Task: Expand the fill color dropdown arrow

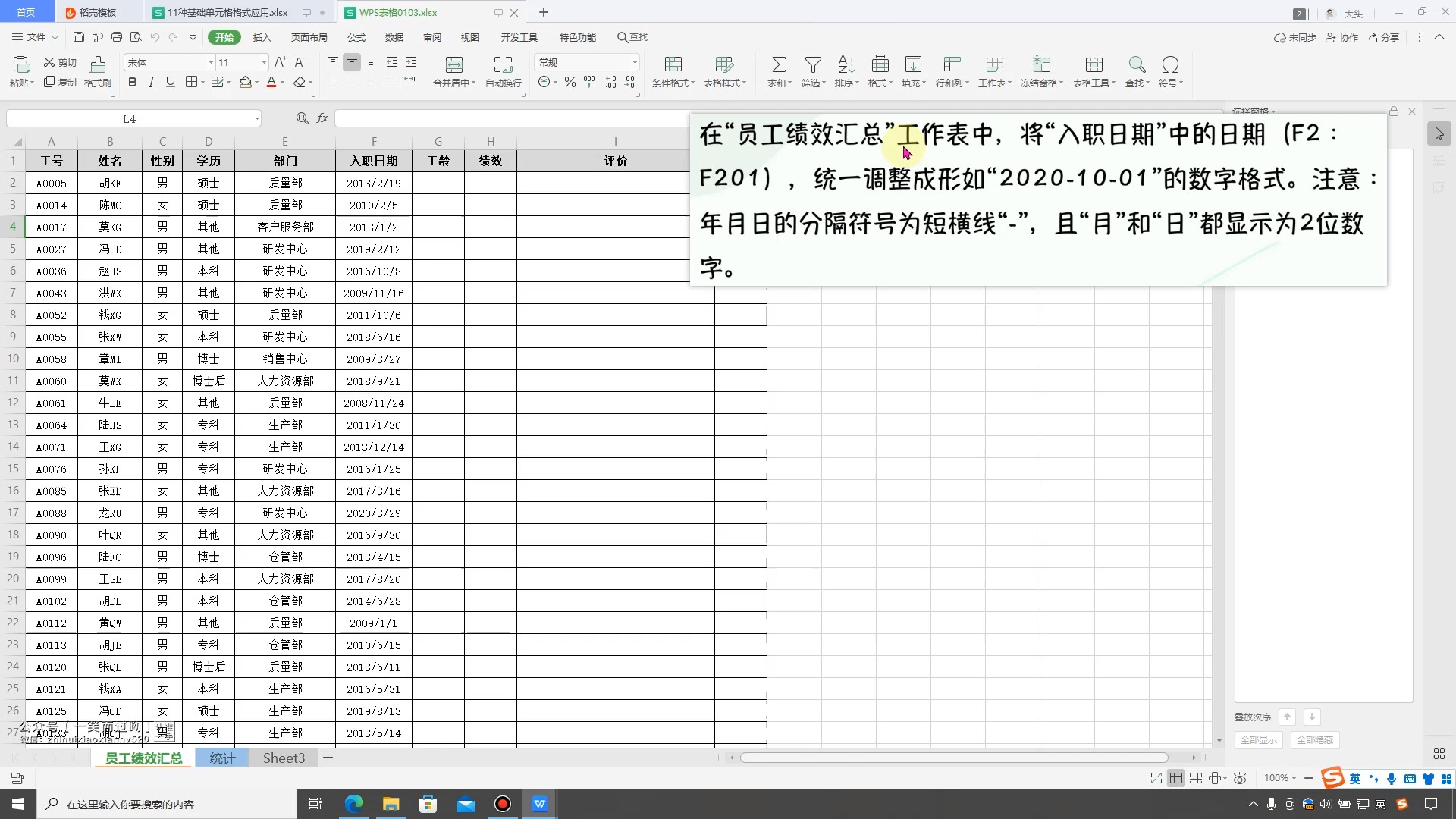Action: tap(256, 83)
